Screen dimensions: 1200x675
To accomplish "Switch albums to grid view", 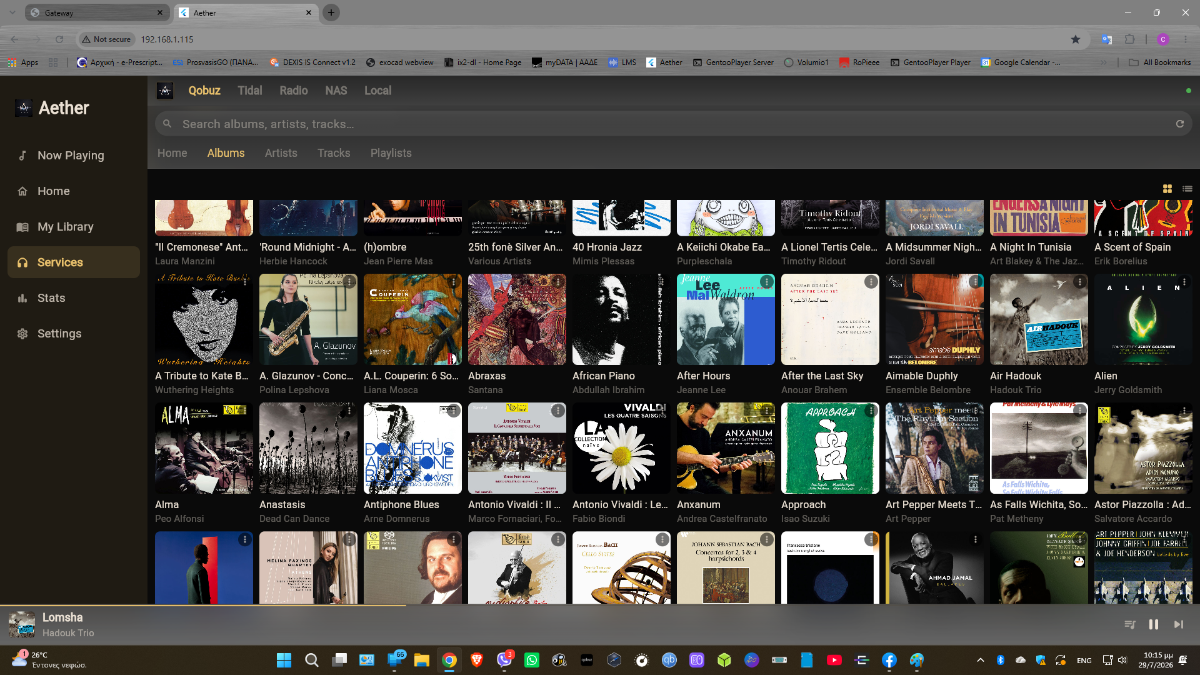I will [x=1167, y=188].
